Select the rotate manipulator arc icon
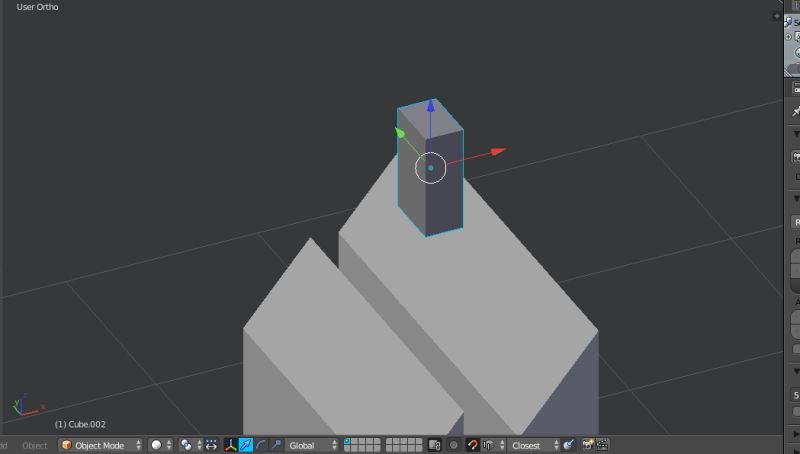800x454 pixels. click(x=261, y=445)
